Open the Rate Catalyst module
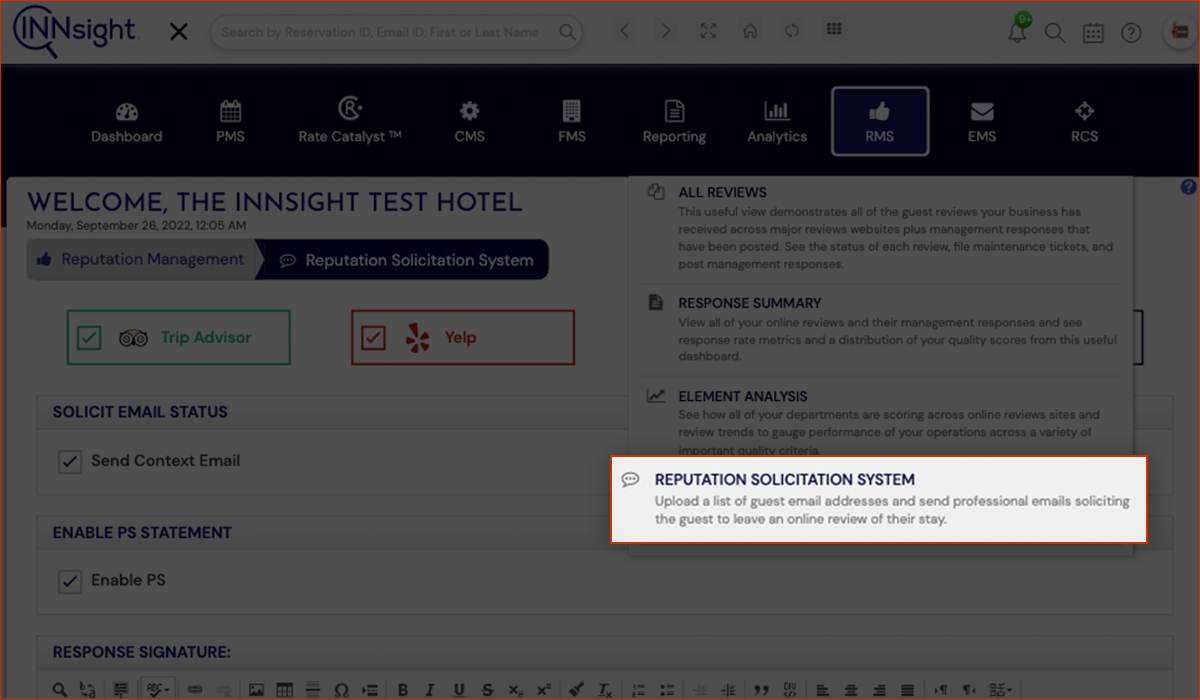The height and width of the screenshot is (700, 1200). coord(350,122)
